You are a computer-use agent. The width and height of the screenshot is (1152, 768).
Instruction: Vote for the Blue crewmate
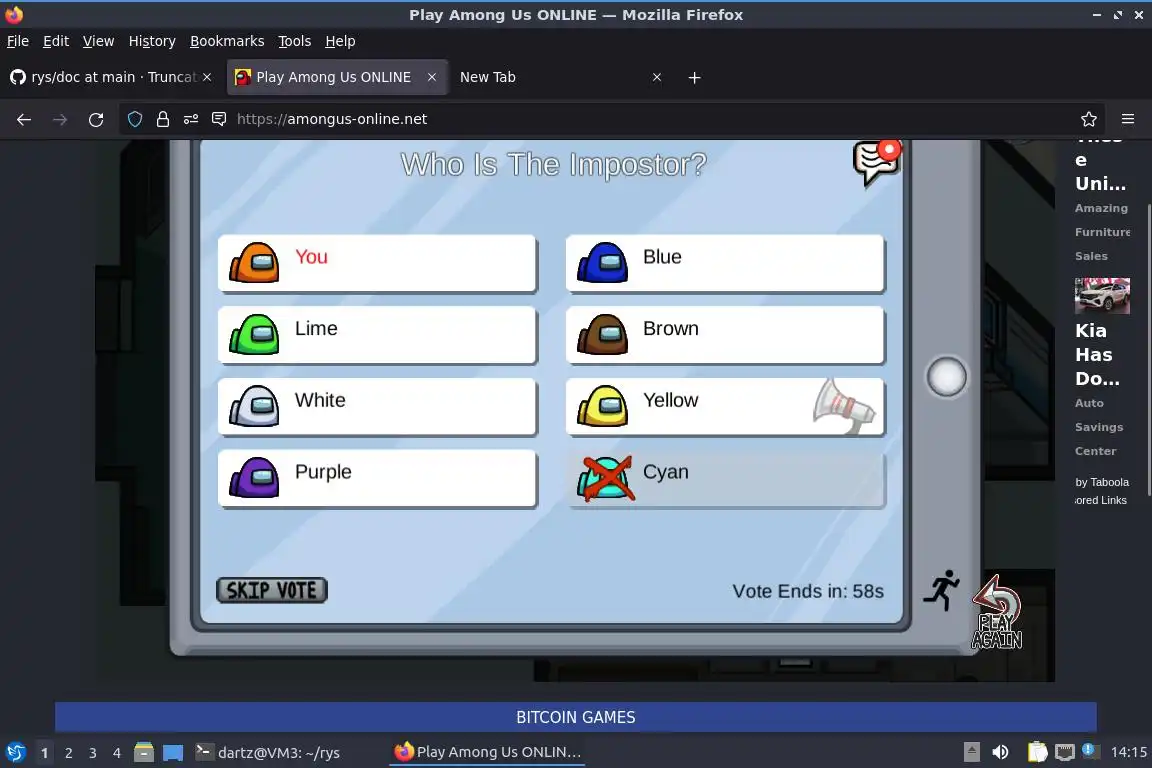pos(725,263)
